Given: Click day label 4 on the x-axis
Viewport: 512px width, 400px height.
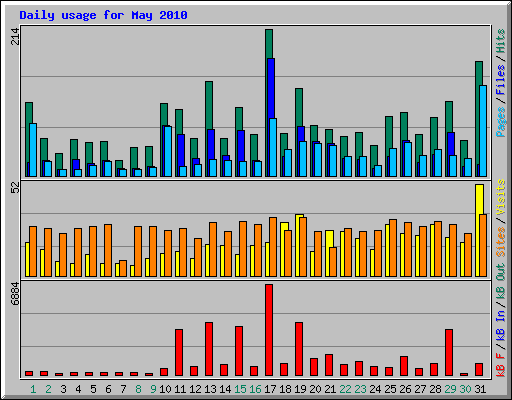Looking at the screenshot, I should pyautogui.click(x=78, y=389).
